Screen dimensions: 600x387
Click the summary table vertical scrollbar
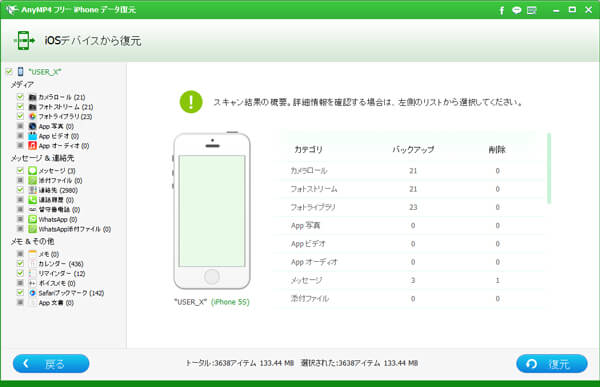coord(549,168)
